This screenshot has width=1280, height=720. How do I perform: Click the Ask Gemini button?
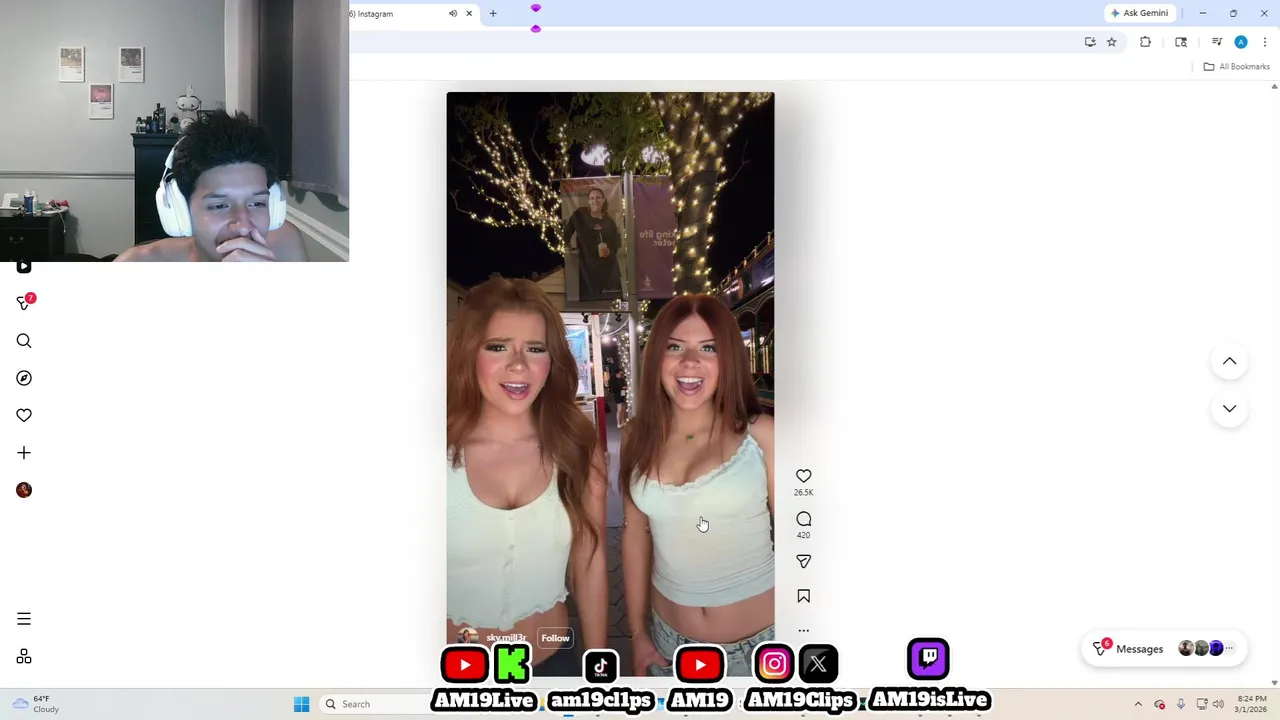coord(1139,13)
